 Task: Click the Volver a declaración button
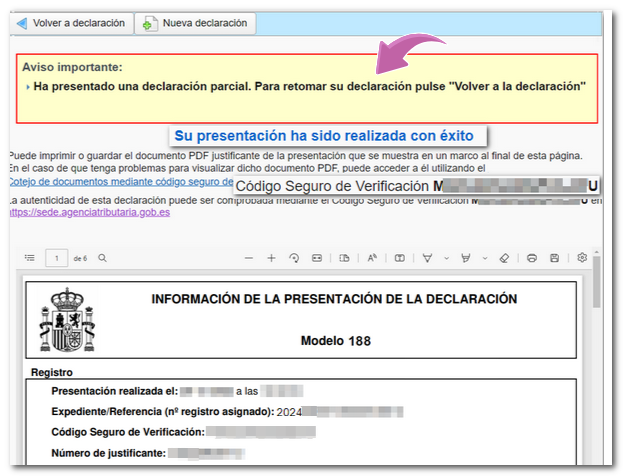71,23
